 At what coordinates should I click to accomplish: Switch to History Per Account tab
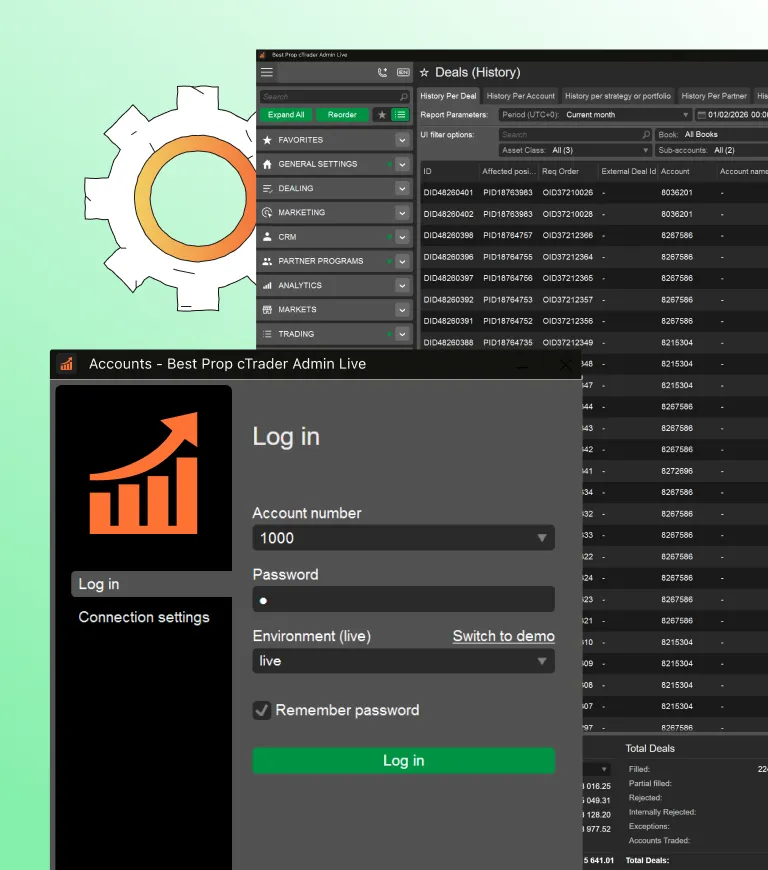(521, 96)
